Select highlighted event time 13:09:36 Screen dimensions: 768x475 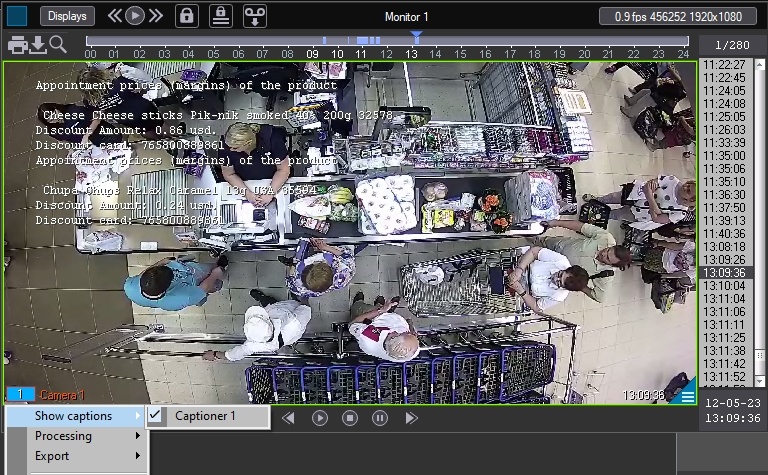click(724, 273)
